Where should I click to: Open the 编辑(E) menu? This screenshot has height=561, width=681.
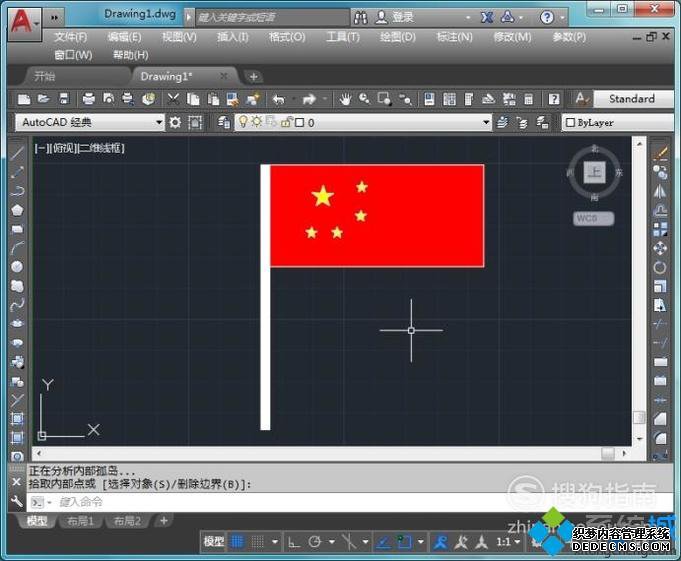pyautogui.click(x=124, y=37)
